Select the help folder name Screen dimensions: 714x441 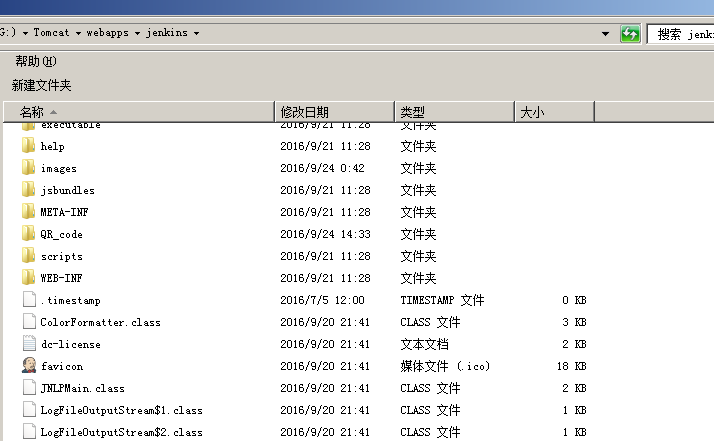pyautogui.click(x=52, y=146)
